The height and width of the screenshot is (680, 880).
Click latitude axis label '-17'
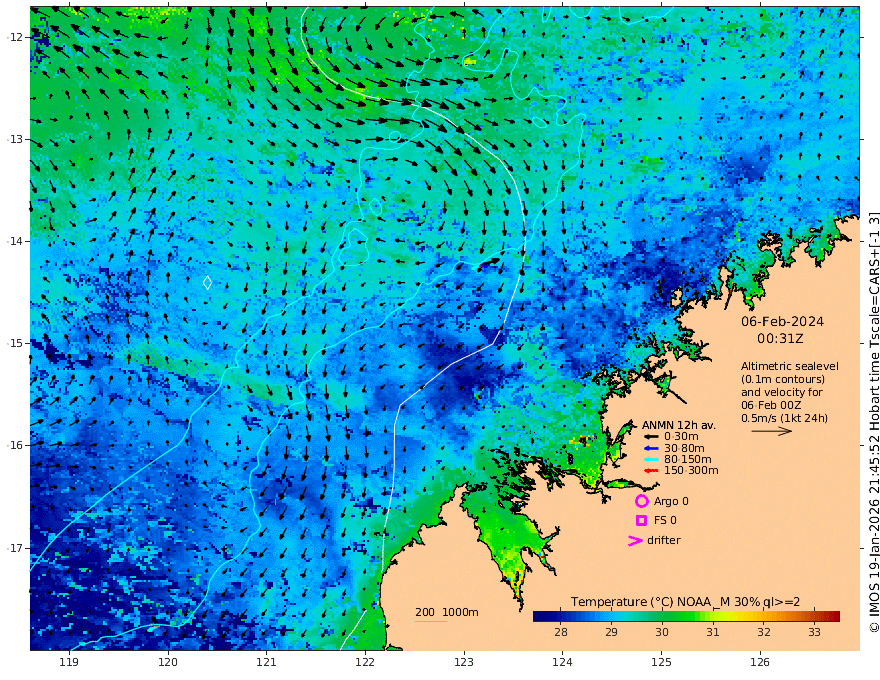[15, 548]
